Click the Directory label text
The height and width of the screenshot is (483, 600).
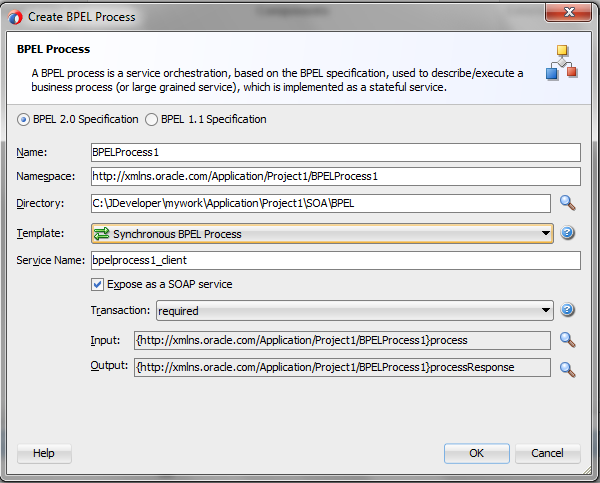40,203
